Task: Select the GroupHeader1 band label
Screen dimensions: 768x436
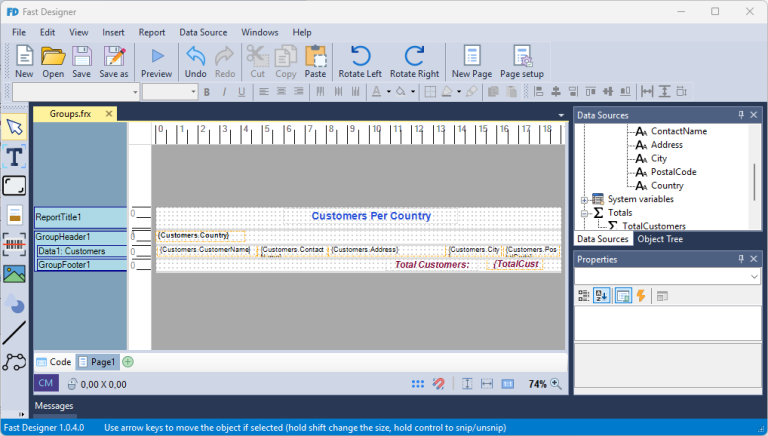Action: point(81,237)
